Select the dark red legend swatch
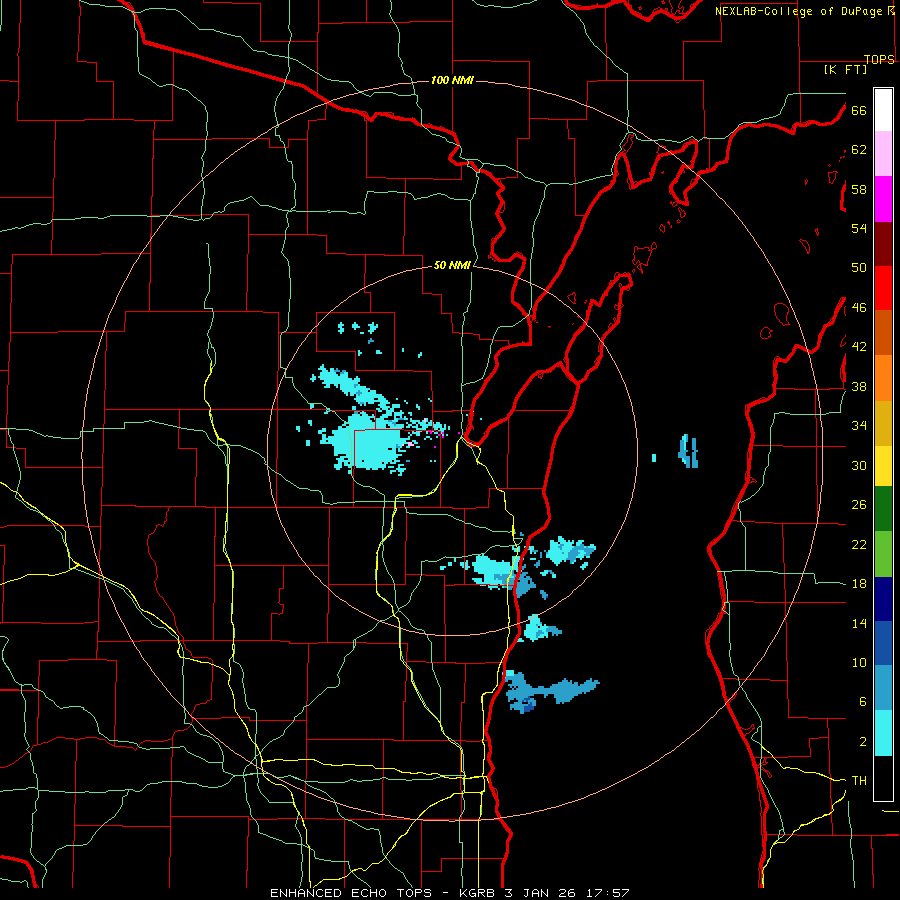 pos(883,244)
